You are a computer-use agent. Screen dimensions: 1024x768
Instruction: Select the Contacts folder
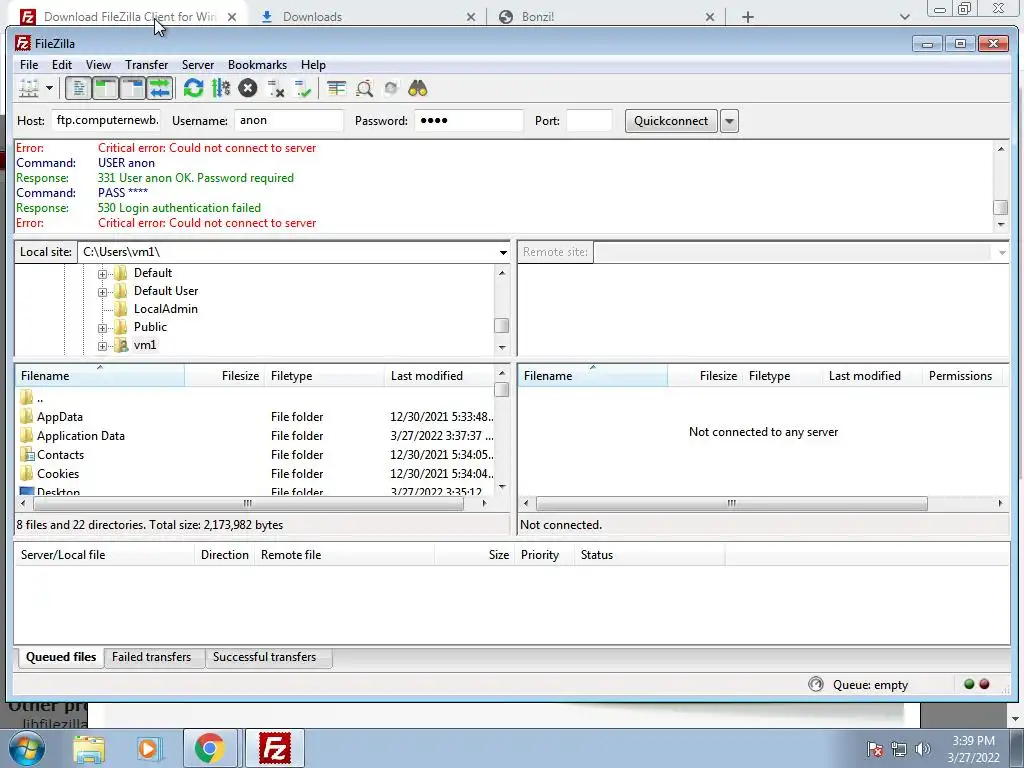click(x=255, y=455)
